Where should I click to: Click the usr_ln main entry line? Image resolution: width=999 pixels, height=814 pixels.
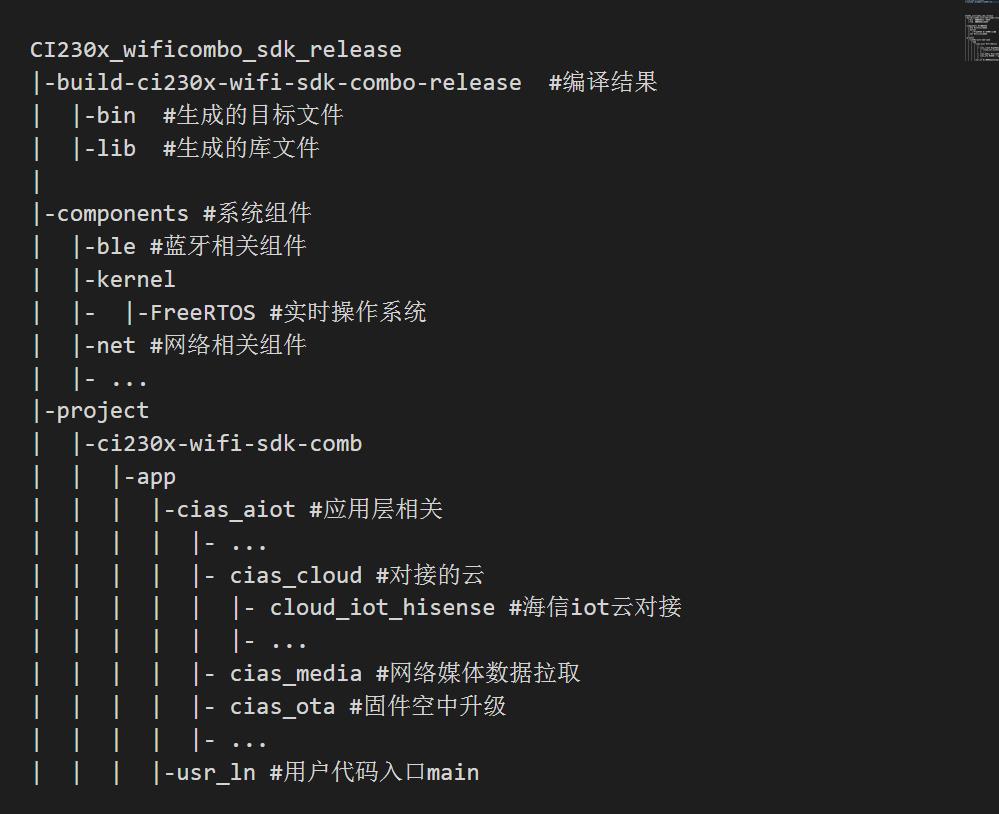[256, 773]
